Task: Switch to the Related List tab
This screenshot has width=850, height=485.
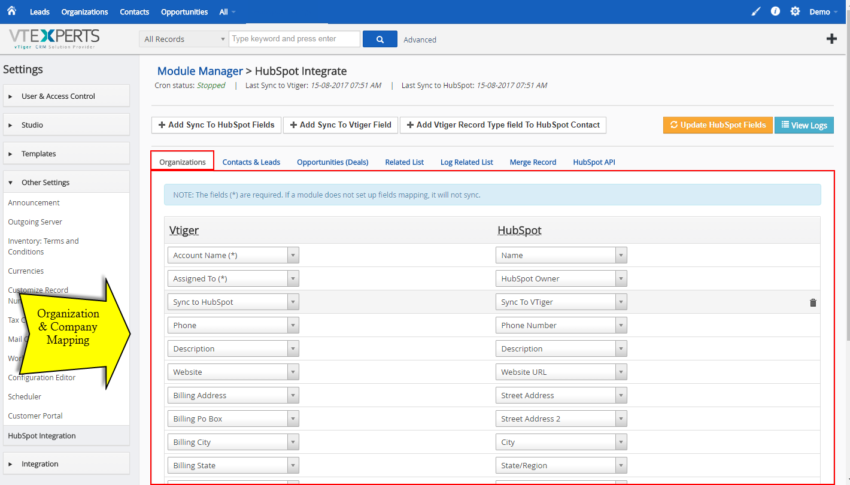Action: point(404,162)
